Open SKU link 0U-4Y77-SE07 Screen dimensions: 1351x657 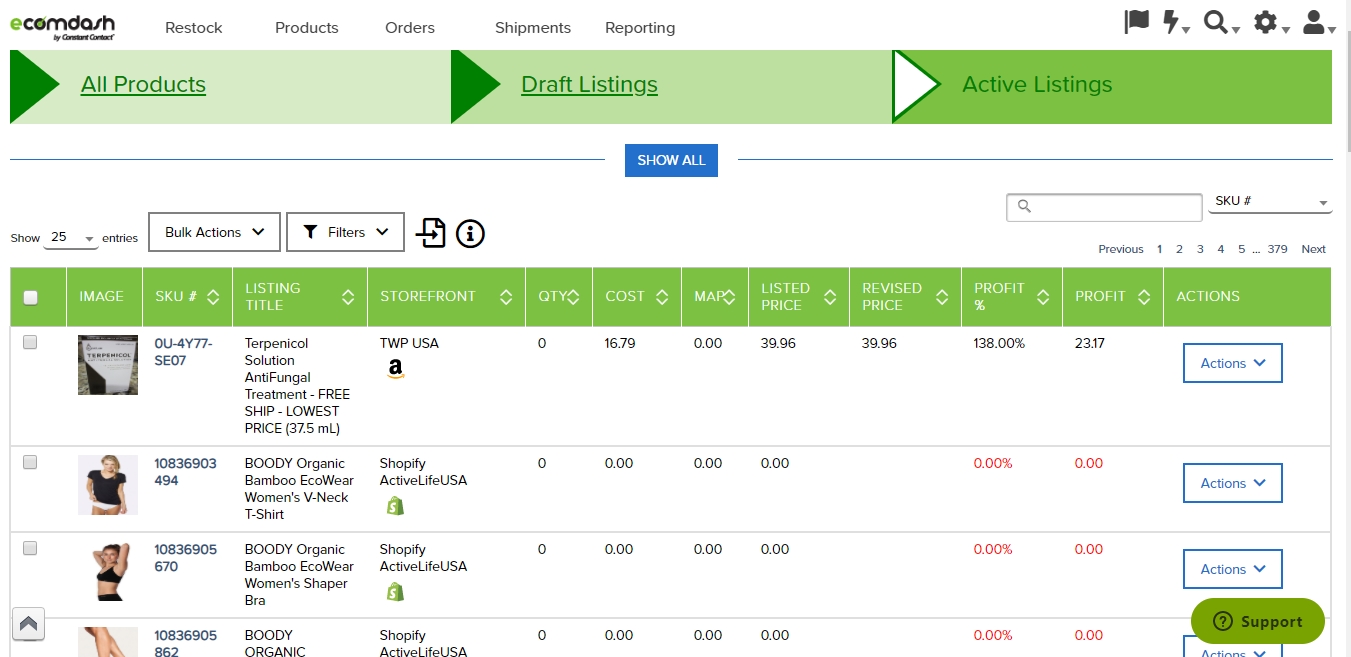coord(183,351)
